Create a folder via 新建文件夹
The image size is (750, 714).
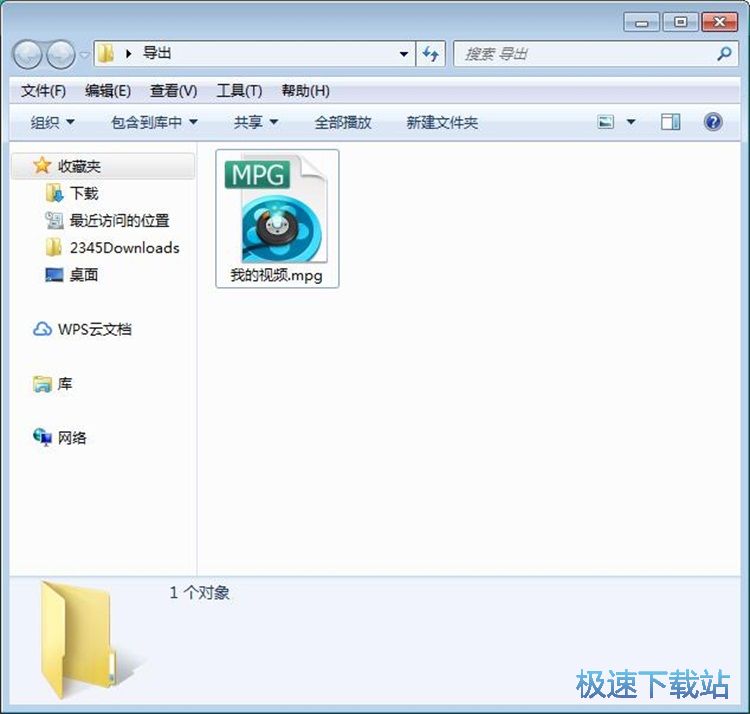[x=442, y=122]
